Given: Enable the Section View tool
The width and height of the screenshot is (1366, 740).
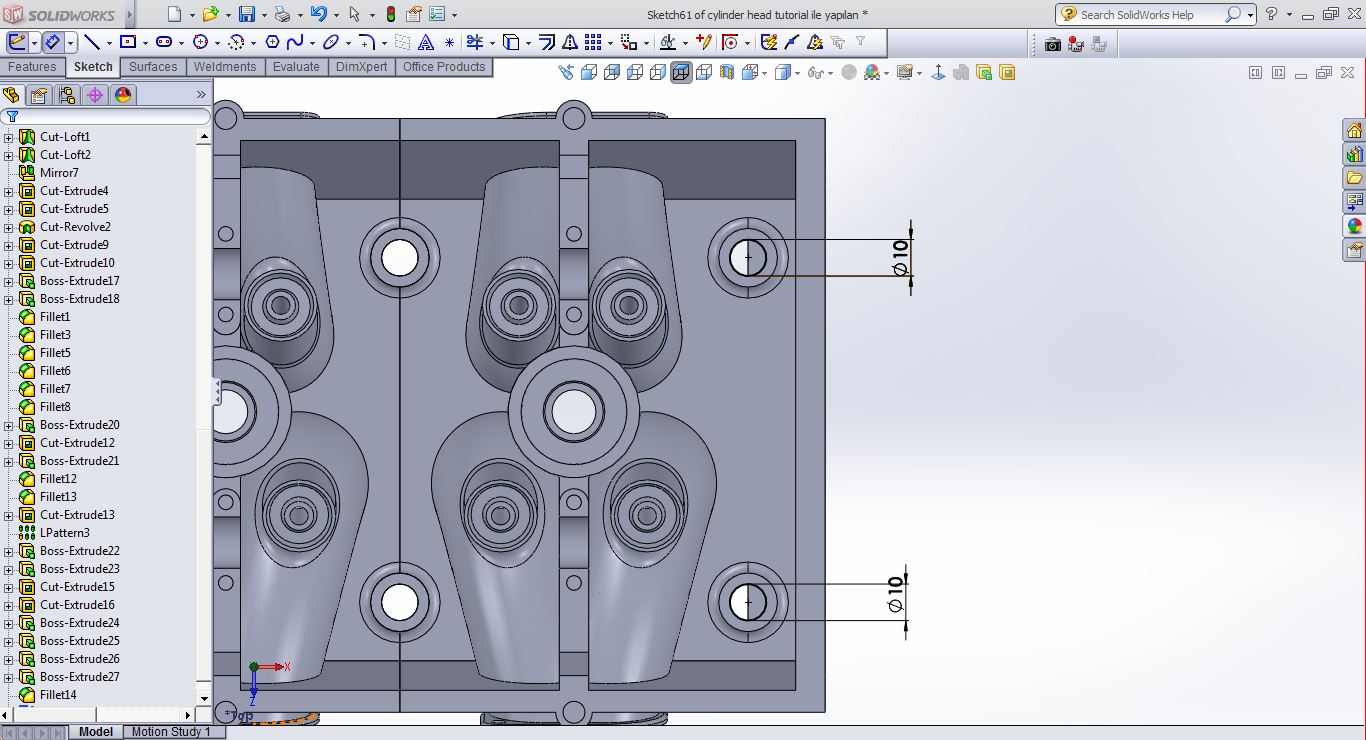Looking at the screenshot, I should tap(726, 70).
